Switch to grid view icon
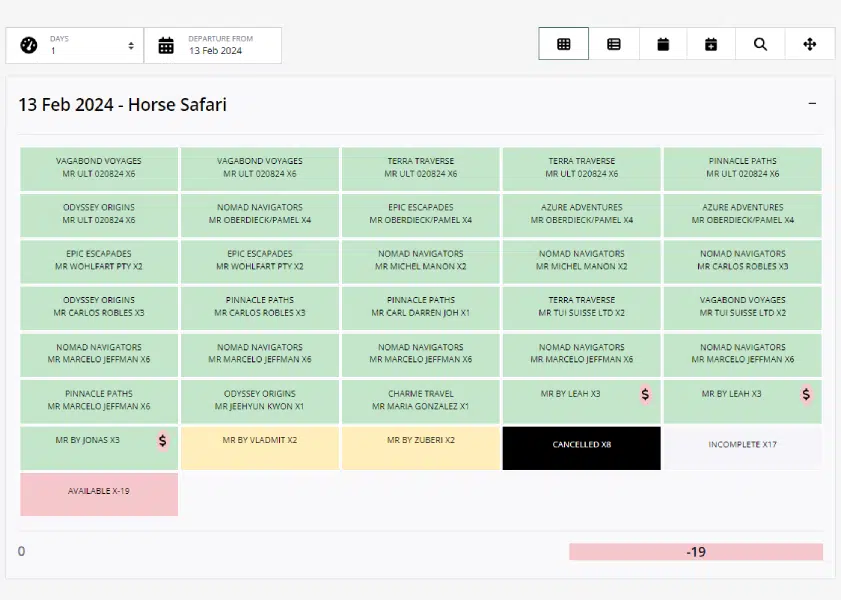Viewport: 841px width, 600px height. [x=563, y=44]
